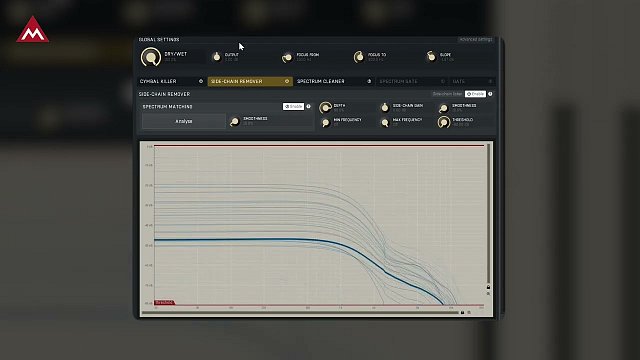The width and height of the screenshot is (640, 360).
Task: Open help icon next to Spectrum Matching
Action: (309, 107)
